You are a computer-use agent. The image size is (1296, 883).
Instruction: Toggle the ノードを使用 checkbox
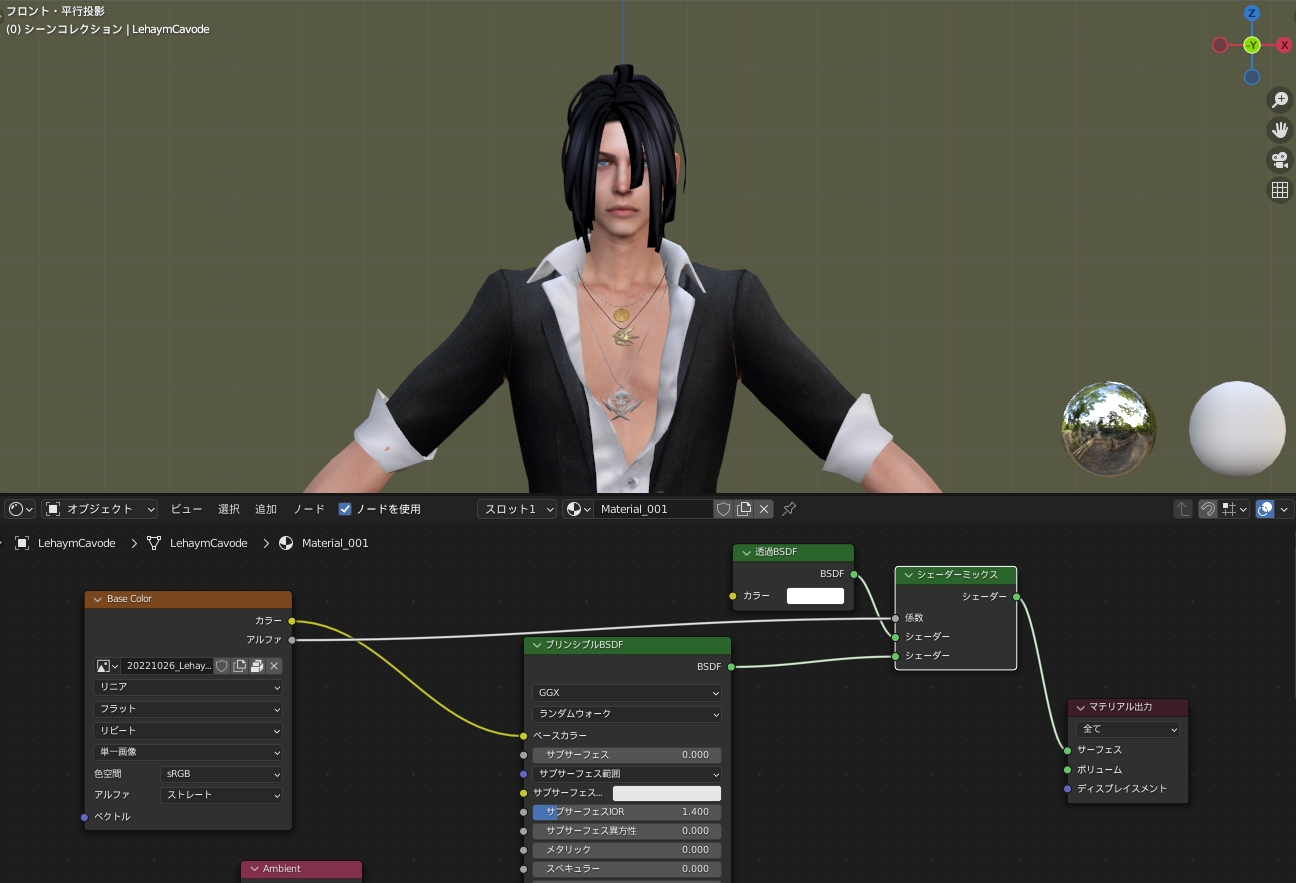(x=345, y=509)
